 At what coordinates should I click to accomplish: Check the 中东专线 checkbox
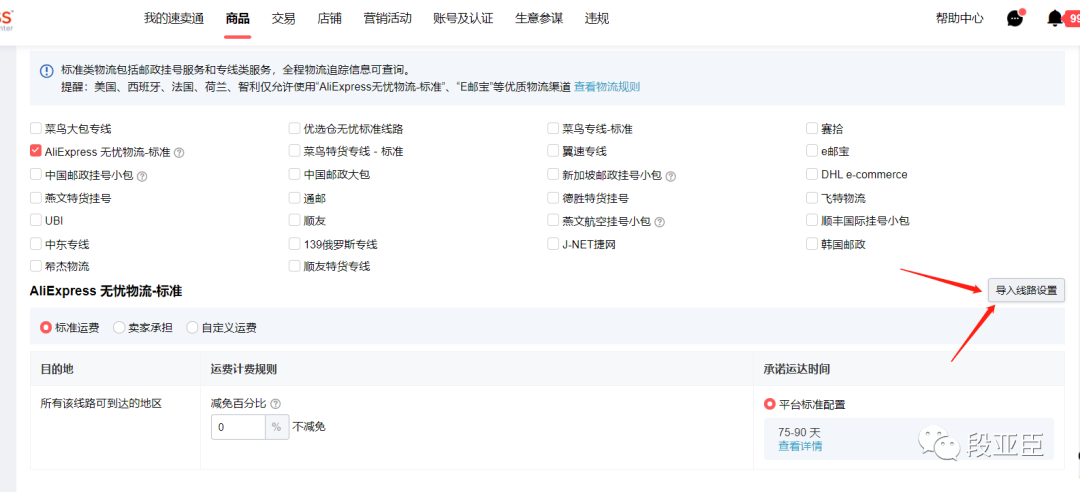pyautogui.click(x=36, y=244)
